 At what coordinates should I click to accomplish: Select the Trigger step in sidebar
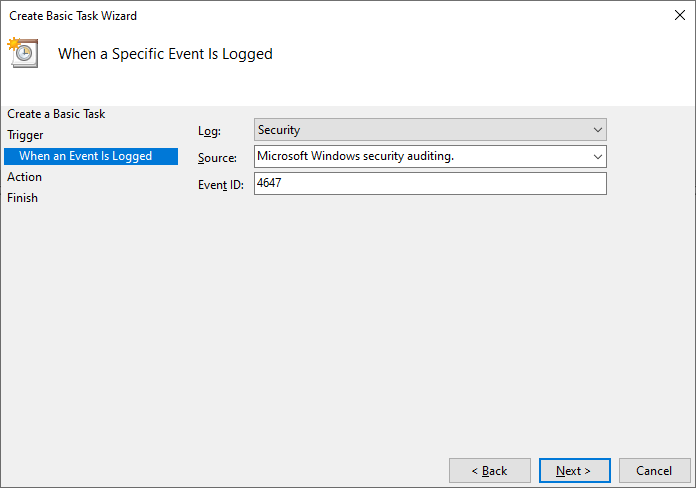[25, 135]
